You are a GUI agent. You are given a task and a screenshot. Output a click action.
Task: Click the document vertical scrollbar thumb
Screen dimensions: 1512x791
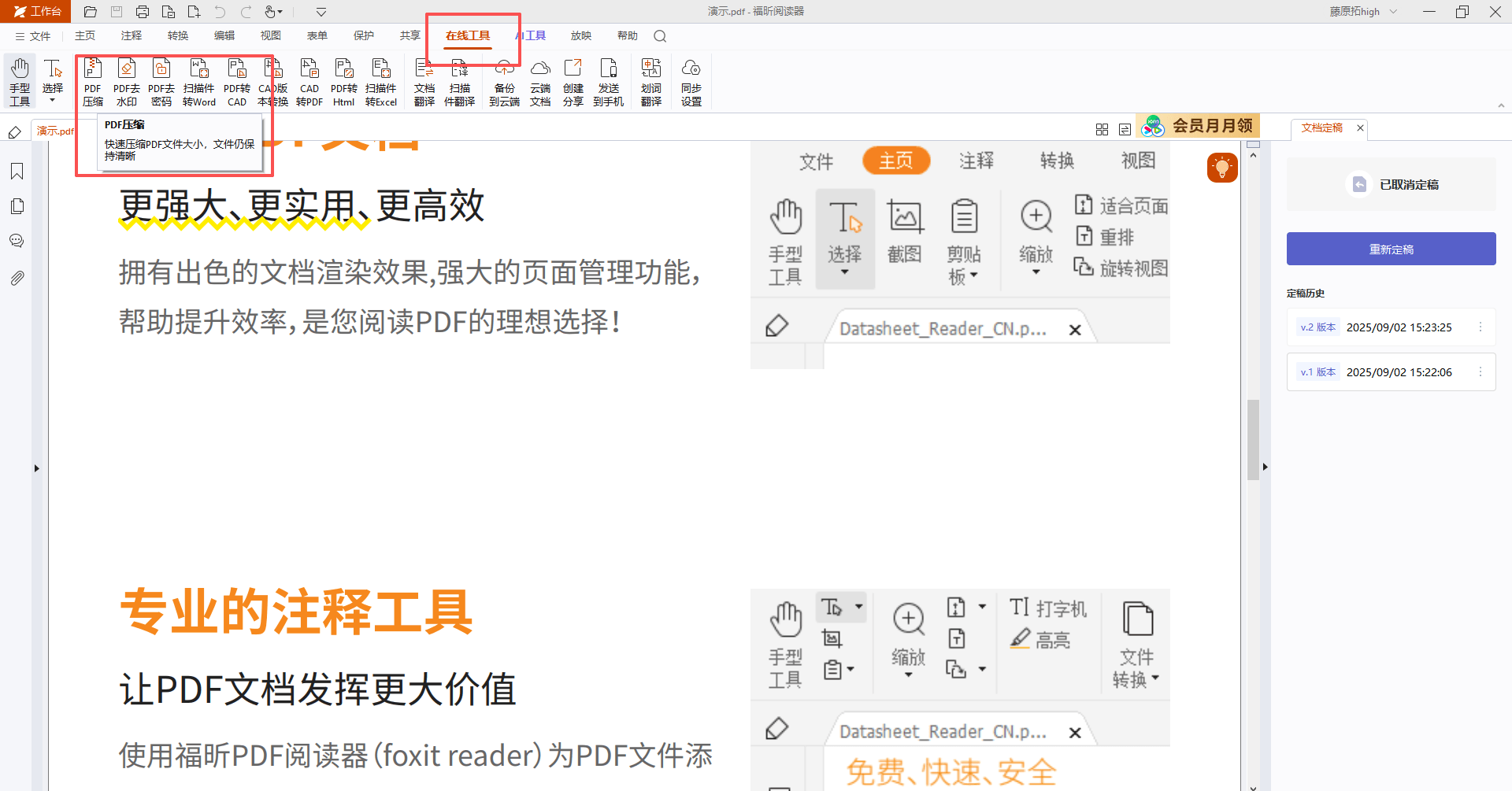[1253, 440]
